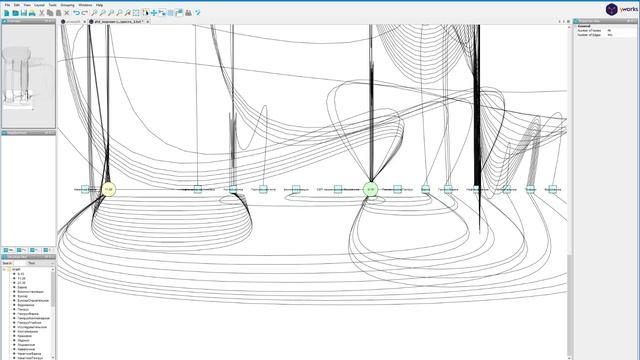This screenshot has width=640, height=360.
Task: Open Find using the binoculars icon
Action: pyautogui.click(x=188, y=13)
